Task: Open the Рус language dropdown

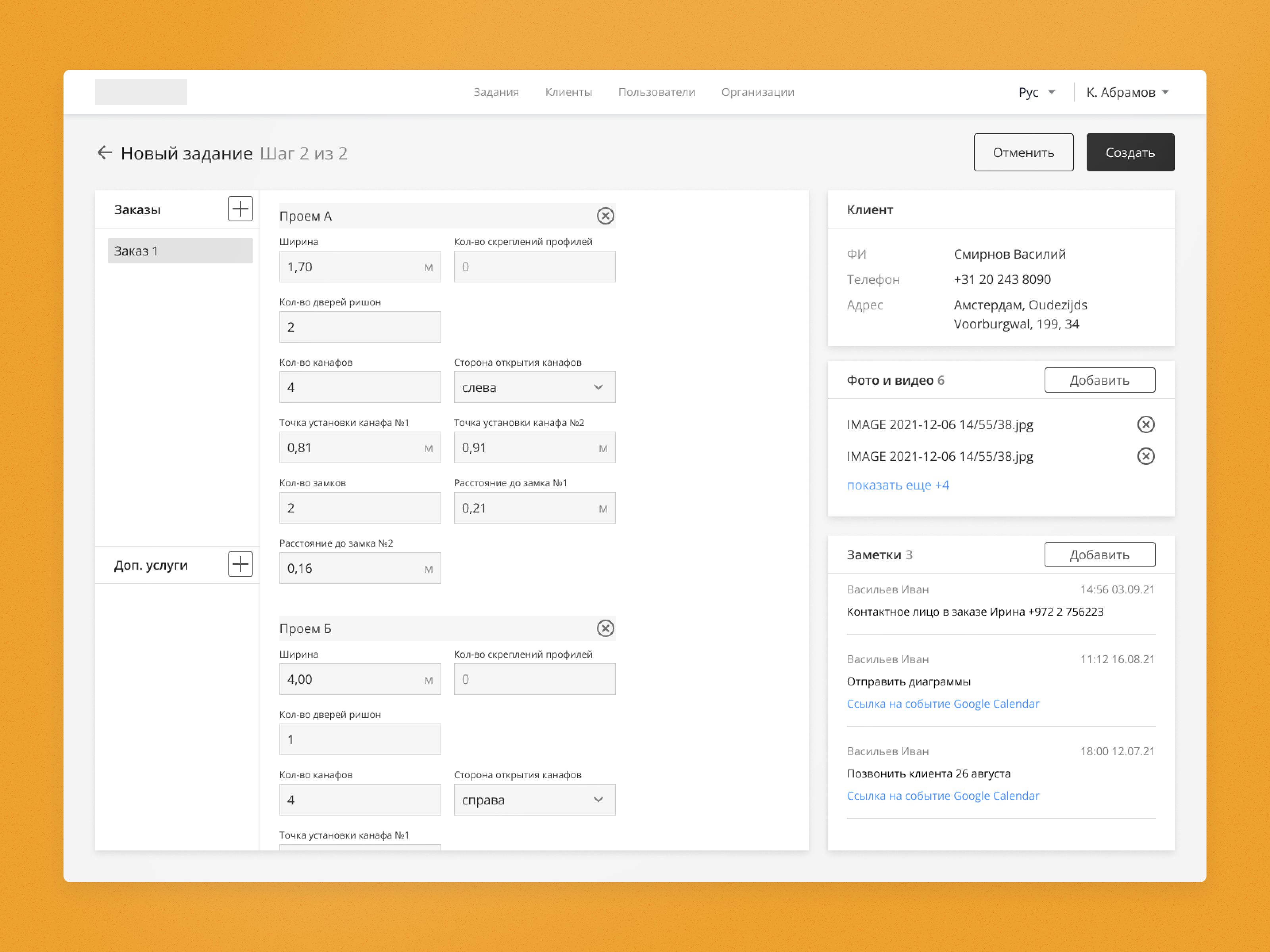Action: tap(1036, 92)
